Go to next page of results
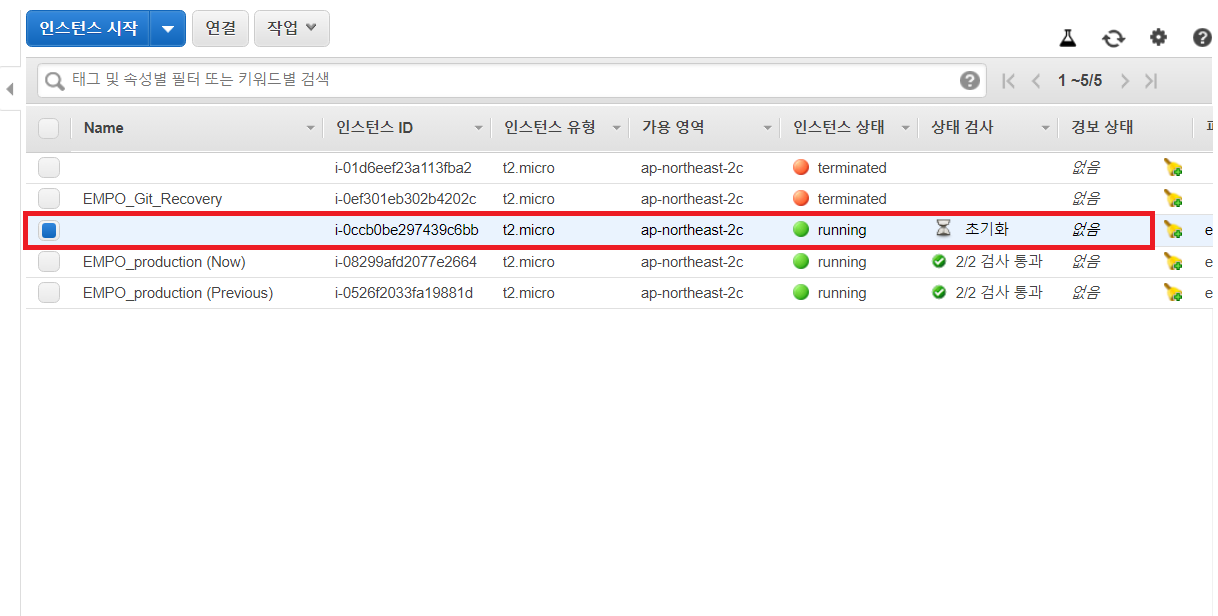1218x616 pixels. coord(1125,81)
